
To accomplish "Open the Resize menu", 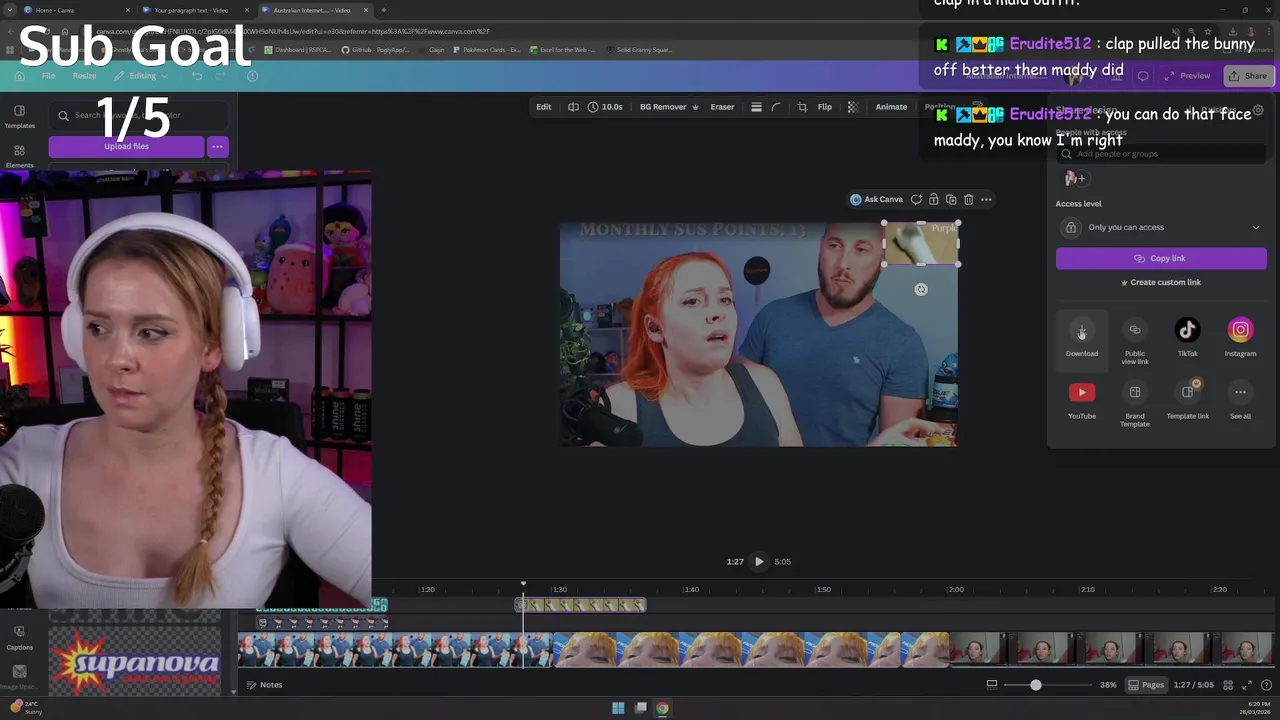I will 84,76.
